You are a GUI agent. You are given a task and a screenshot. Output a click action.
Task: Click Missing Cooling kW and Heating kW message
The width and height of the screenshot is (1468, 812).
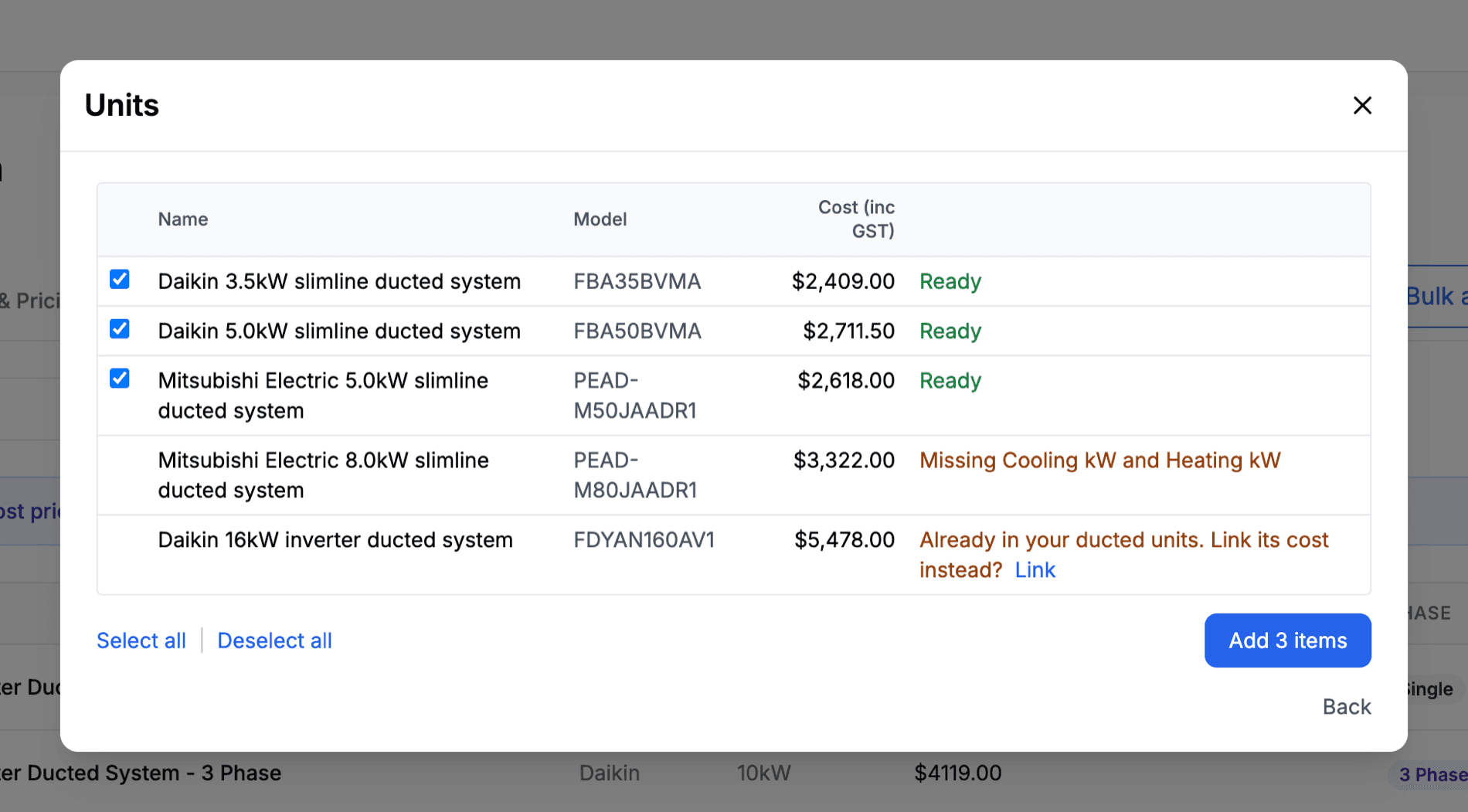pos(1099,460)
